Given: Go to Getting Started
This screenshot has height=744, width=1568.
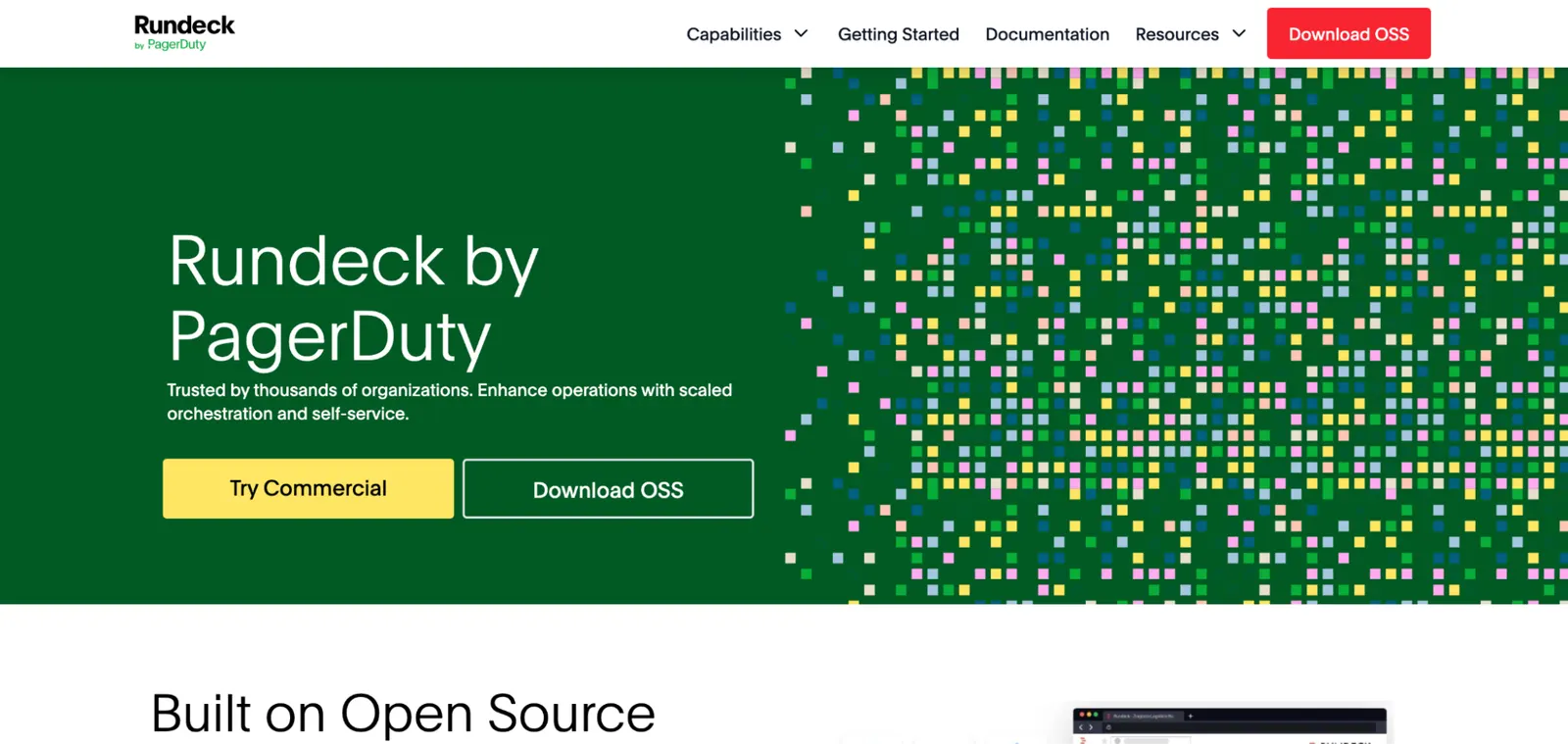Looking at the screenshot, I should pyautogui.click(x=898, y=34).
